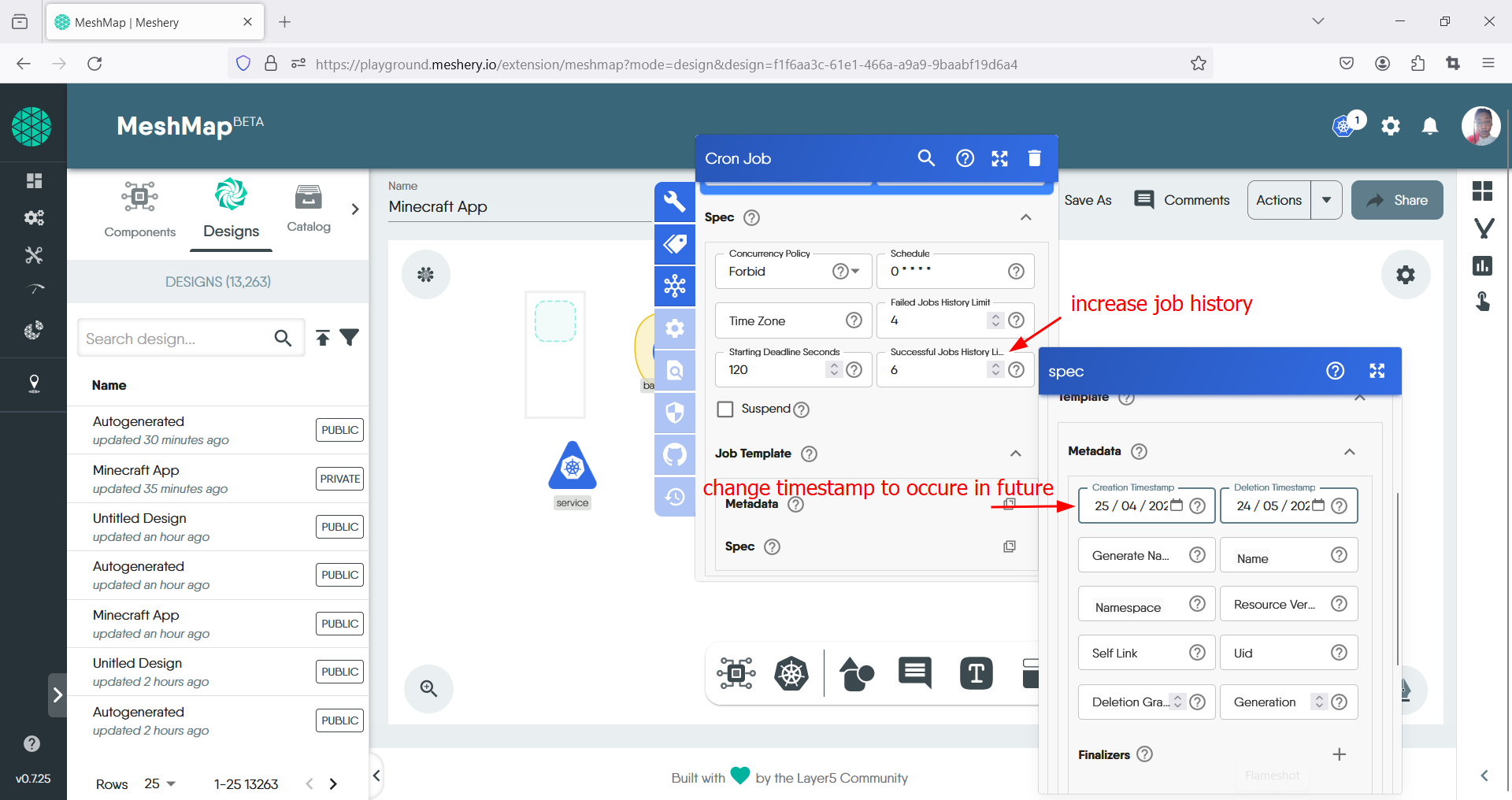This screenshot has width=1512, height=800.
Task: Open the Actions dropdown arrow
Action: coord(1326,200)
